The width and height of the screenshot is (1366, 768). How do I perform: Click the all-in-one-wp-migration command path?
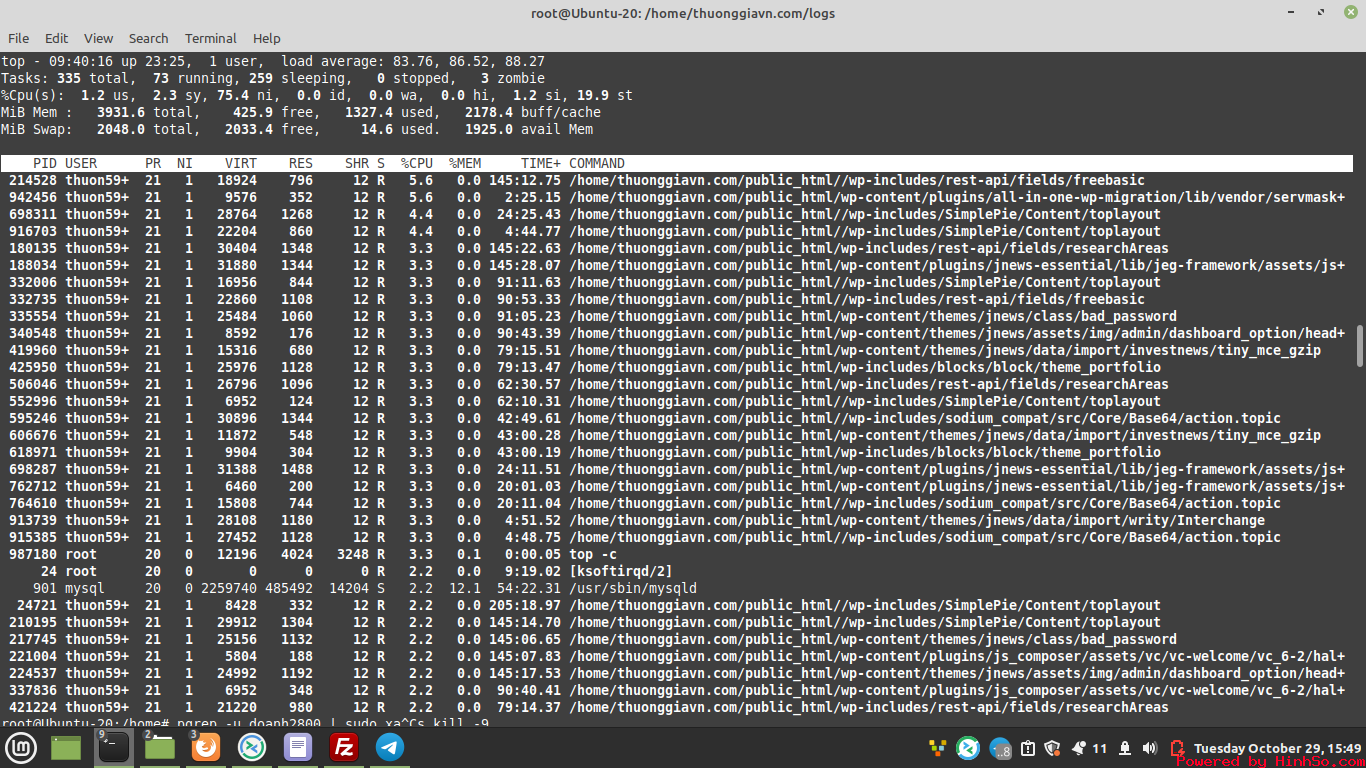pyautogui.click(x=957, y=197)
